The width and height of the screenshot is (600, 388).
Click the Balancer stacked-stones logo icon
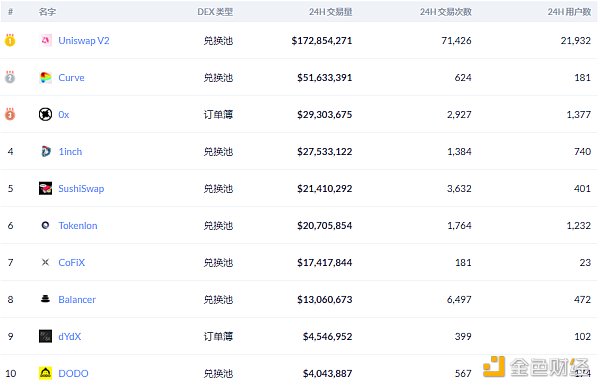pyautogui.click(x=45, y=299)
